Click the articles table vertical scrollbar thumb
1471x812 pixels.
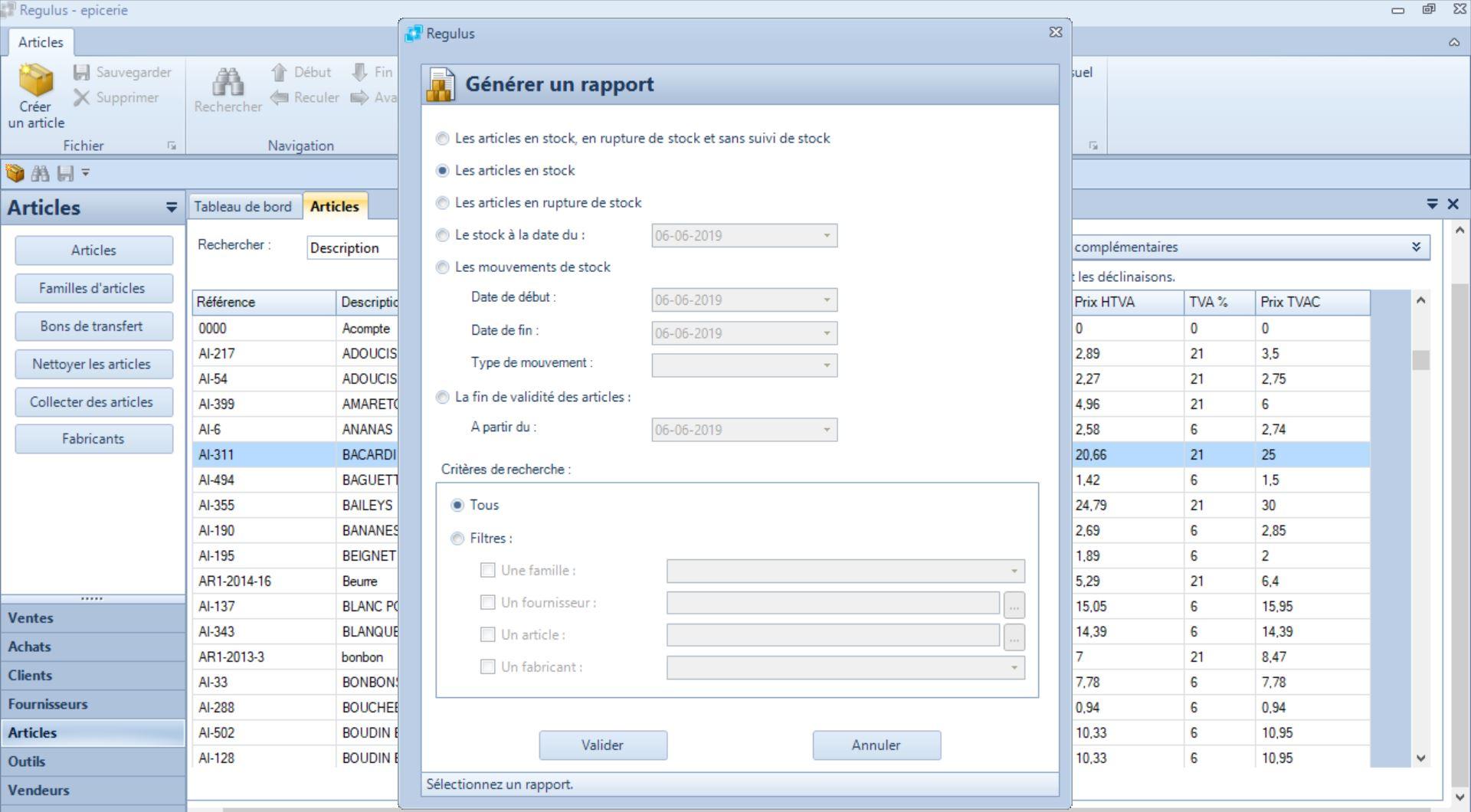click(x=1420, y=360)
